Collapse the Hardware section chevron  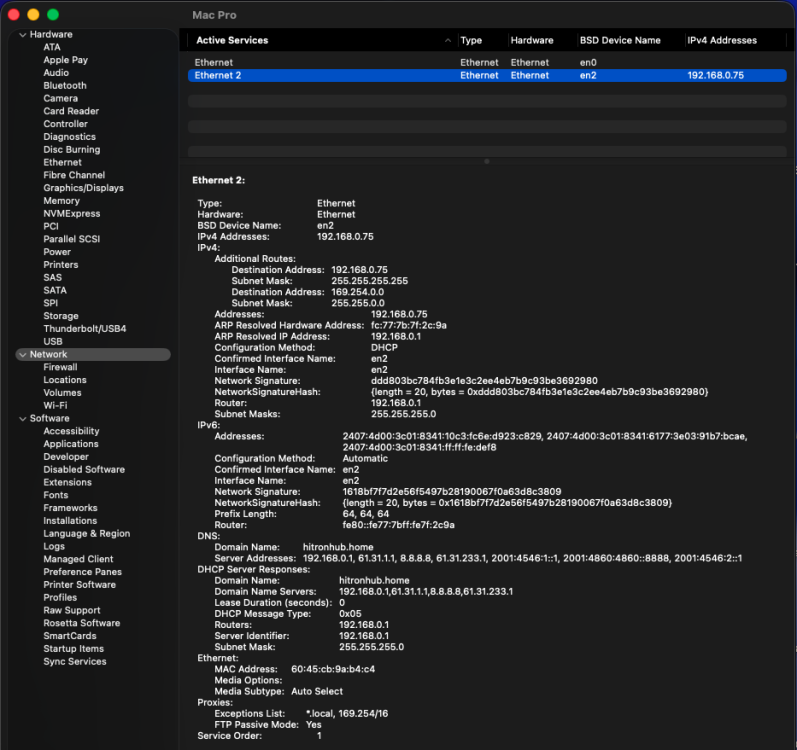[x=22, y=35]
